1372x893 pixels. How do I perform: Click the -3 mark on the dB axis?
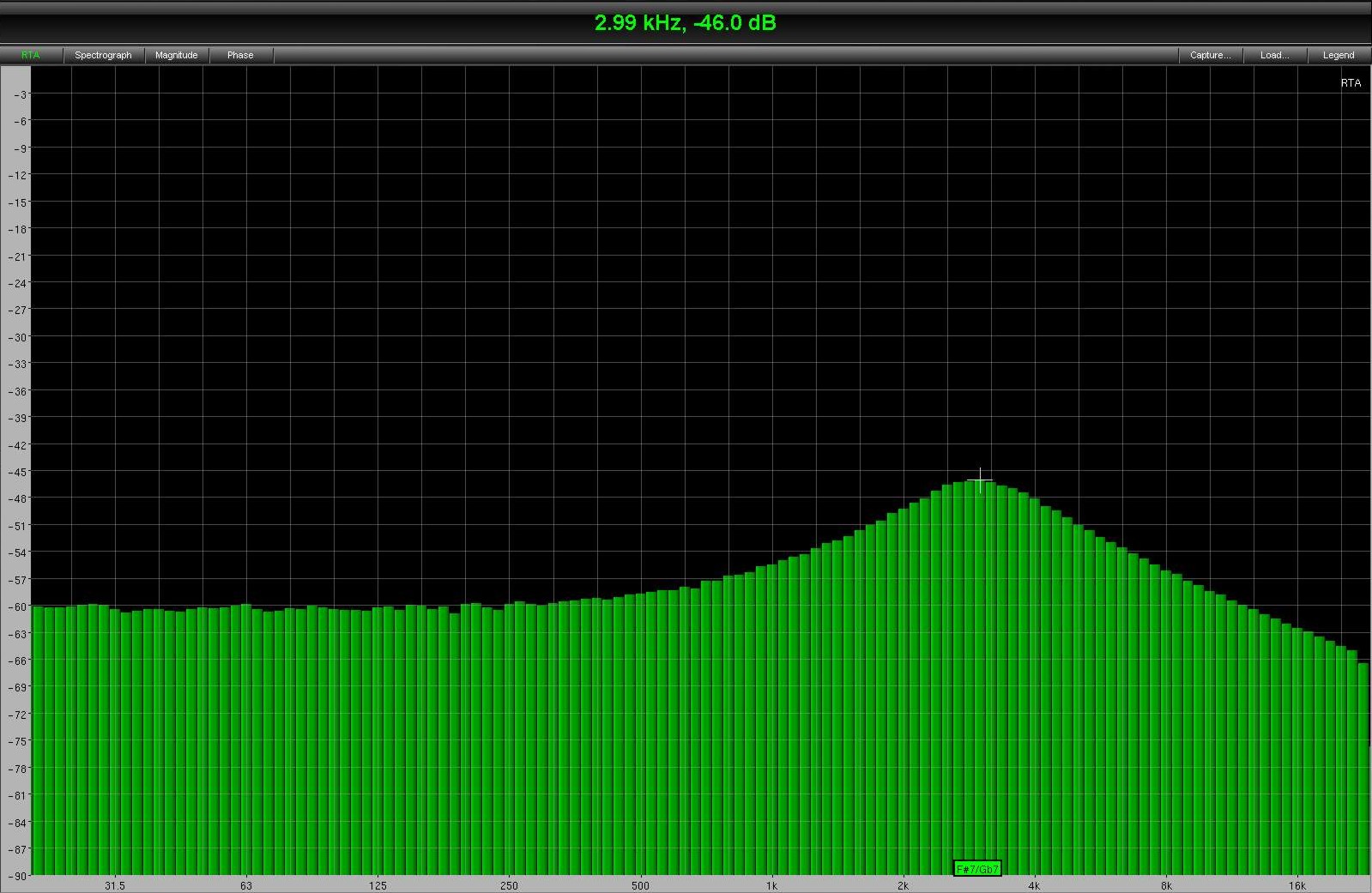click(20, 94)
